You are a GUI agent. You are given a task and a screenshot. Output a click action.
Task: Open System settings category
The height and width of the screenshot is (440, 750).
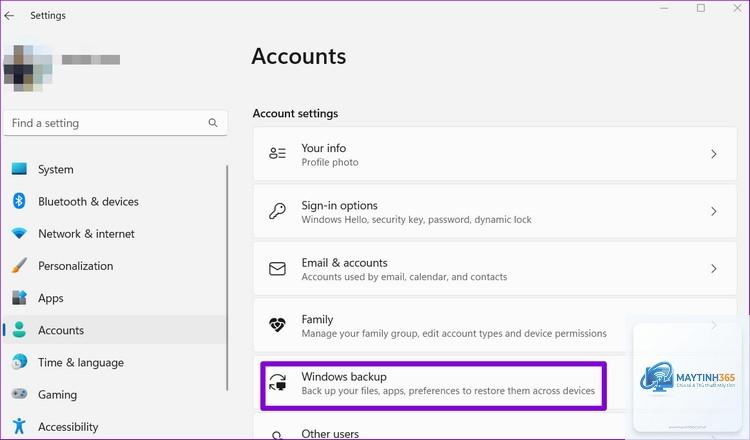pyautogui.click(x=115, y=169)
